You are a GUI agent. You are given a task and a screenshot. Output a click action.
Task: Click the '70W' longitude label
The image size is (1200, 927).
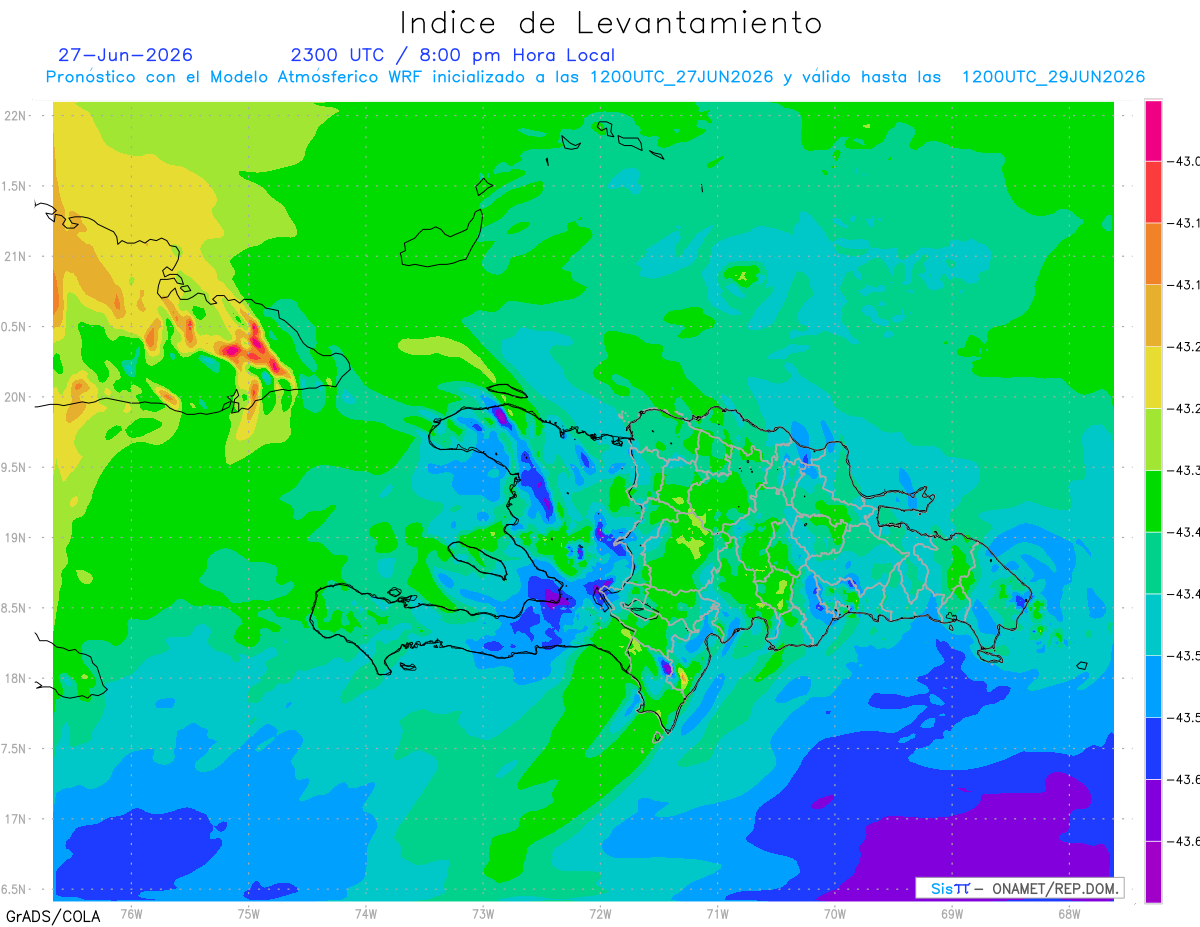(835, 913)
